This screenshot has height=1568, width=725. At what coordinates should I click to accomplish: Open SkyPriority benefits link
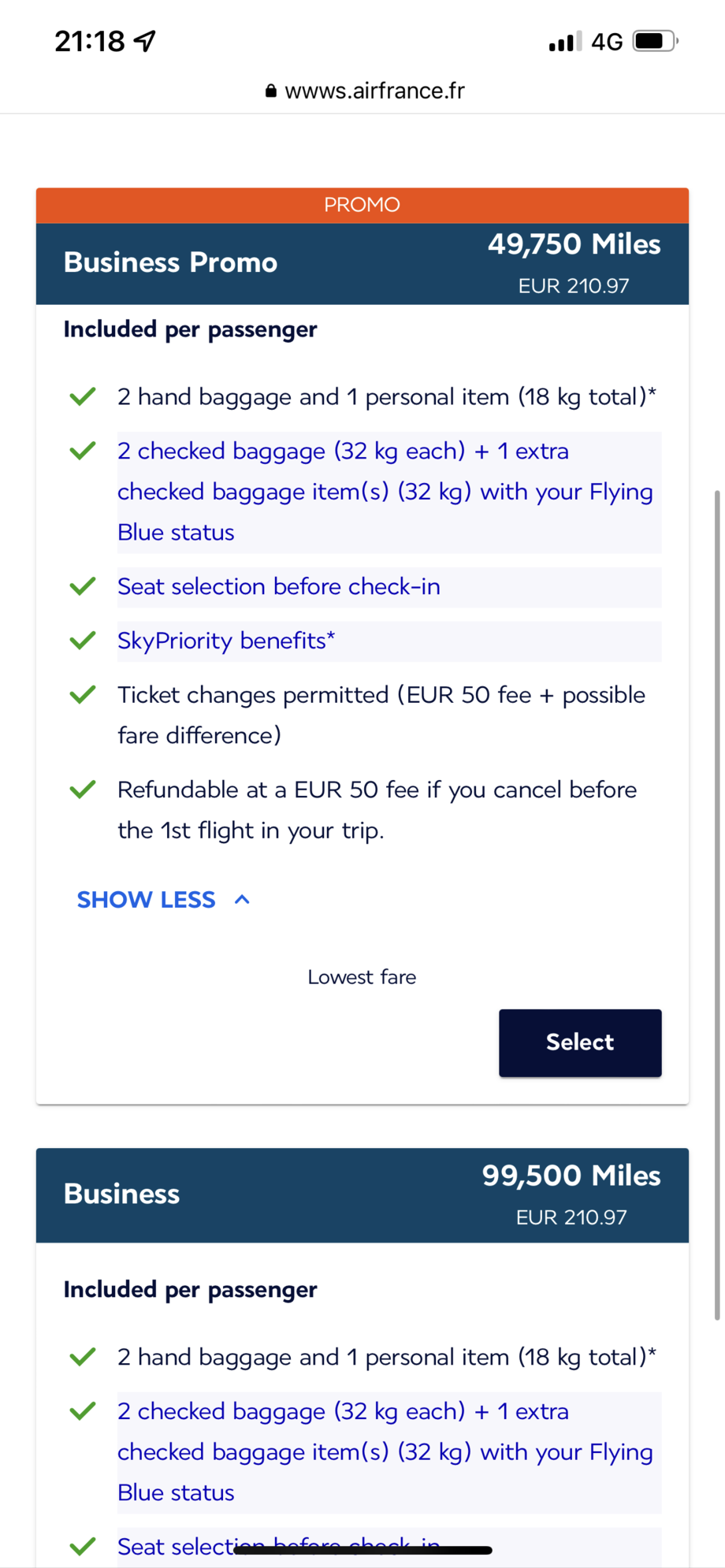[x=226, y=641]
